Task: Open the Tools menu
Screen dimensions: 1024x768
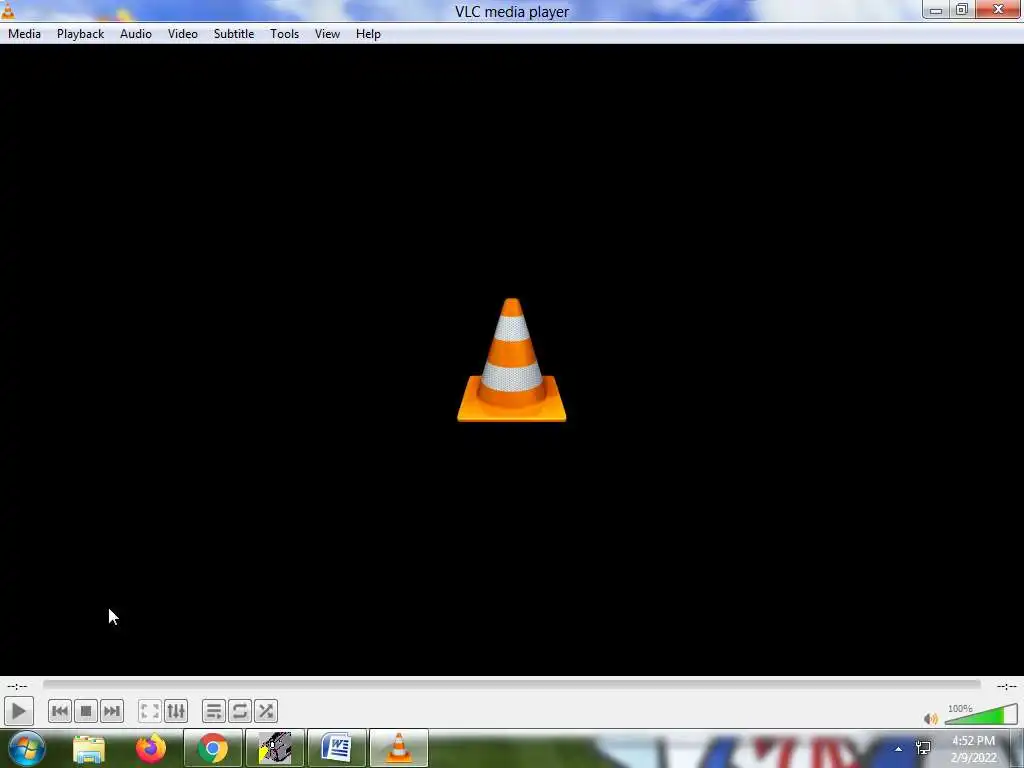Action: pyautogui.click(x=285, y=34)
